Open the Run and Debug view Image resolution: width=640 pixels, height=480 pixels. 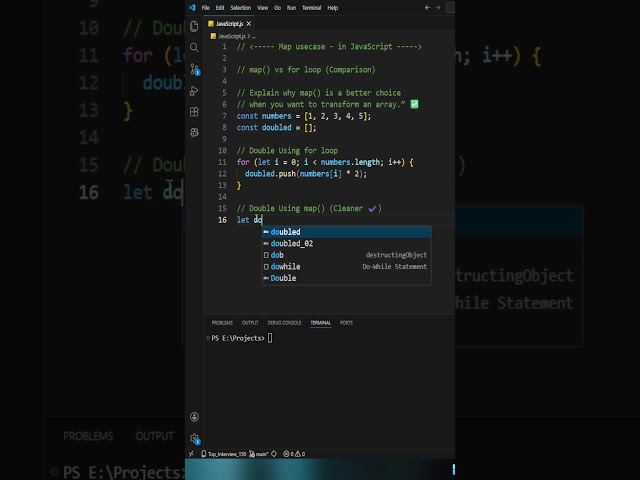point(194,91)
